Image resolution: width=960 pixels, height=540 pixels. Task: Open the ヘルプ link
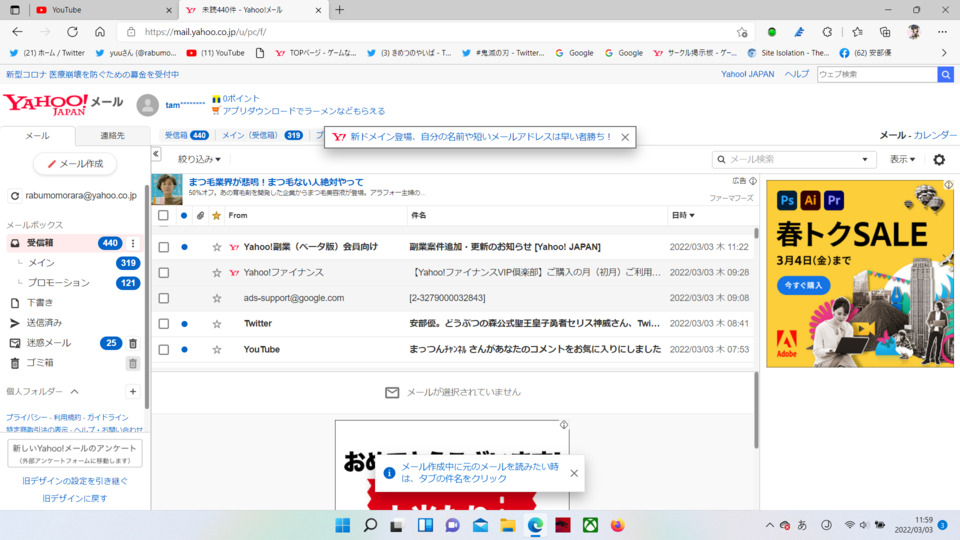(x=797, y=74)
